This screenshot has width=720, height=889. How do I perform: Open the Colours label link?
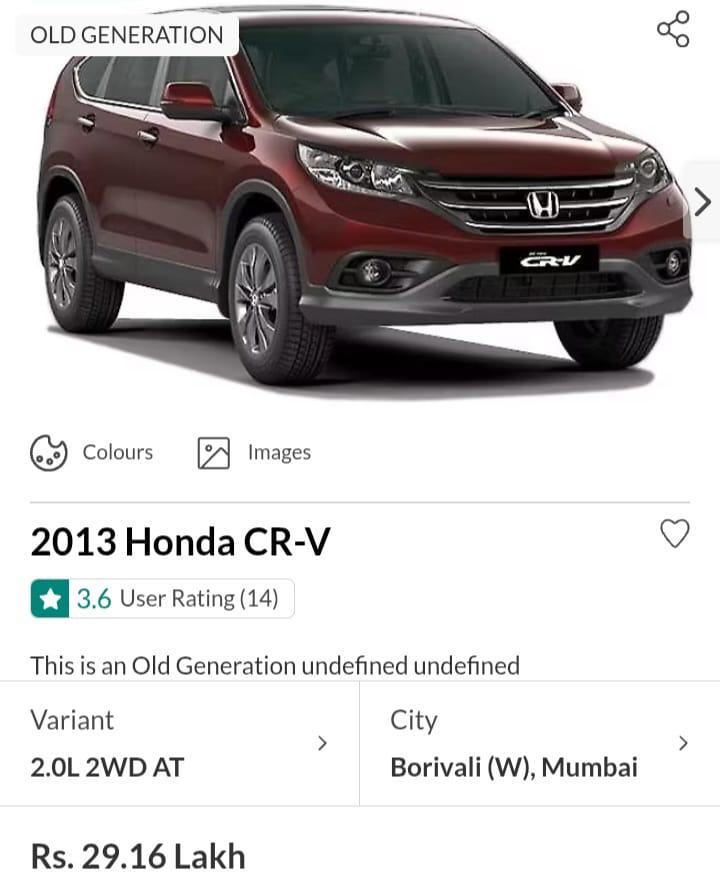[x=118, y=452]
